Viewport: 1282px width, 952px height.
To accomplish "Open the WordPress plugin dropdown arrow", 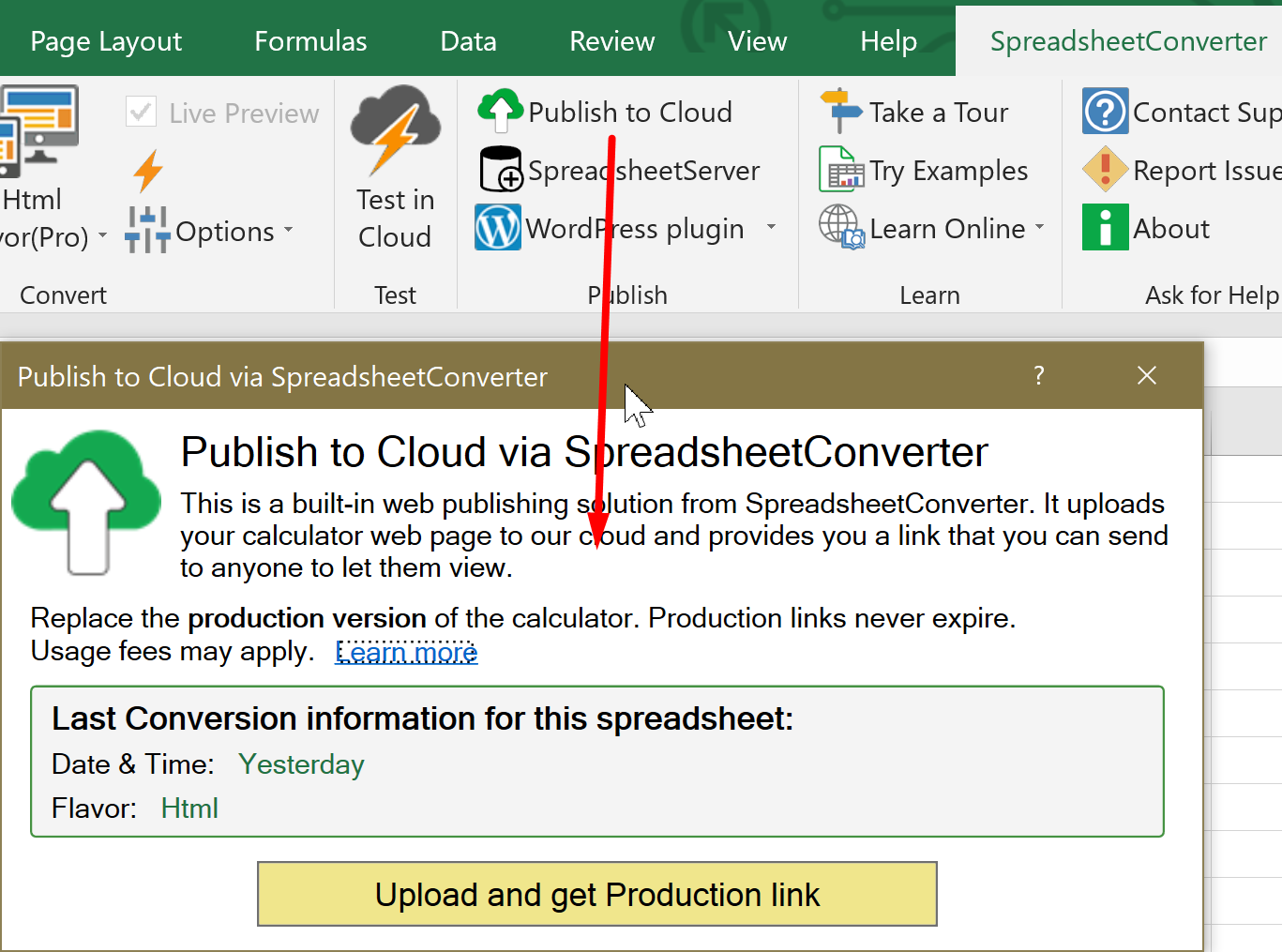I will click(771, 228).
